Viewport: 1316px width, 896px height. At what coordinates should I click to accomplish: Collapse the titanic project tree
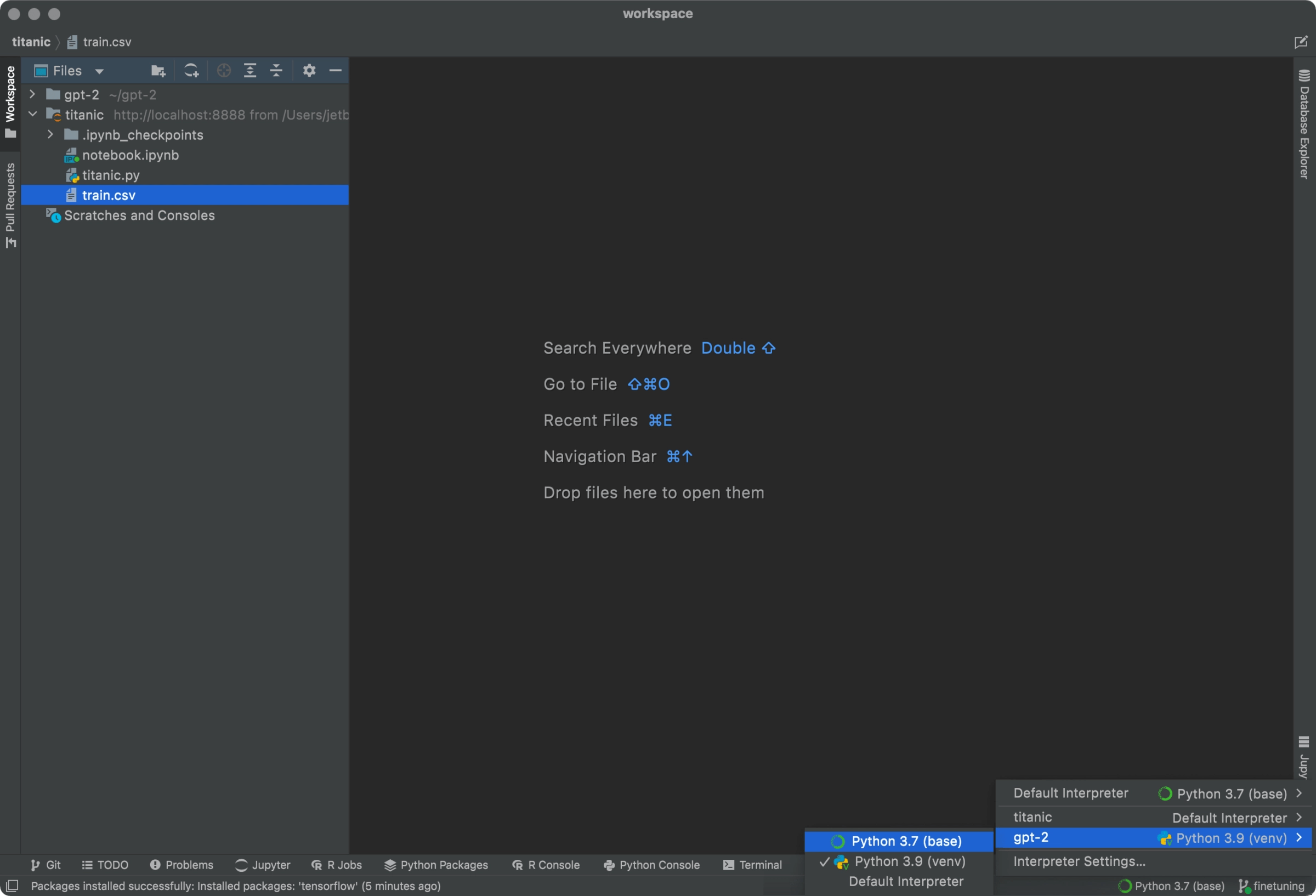tap(32, 114)
